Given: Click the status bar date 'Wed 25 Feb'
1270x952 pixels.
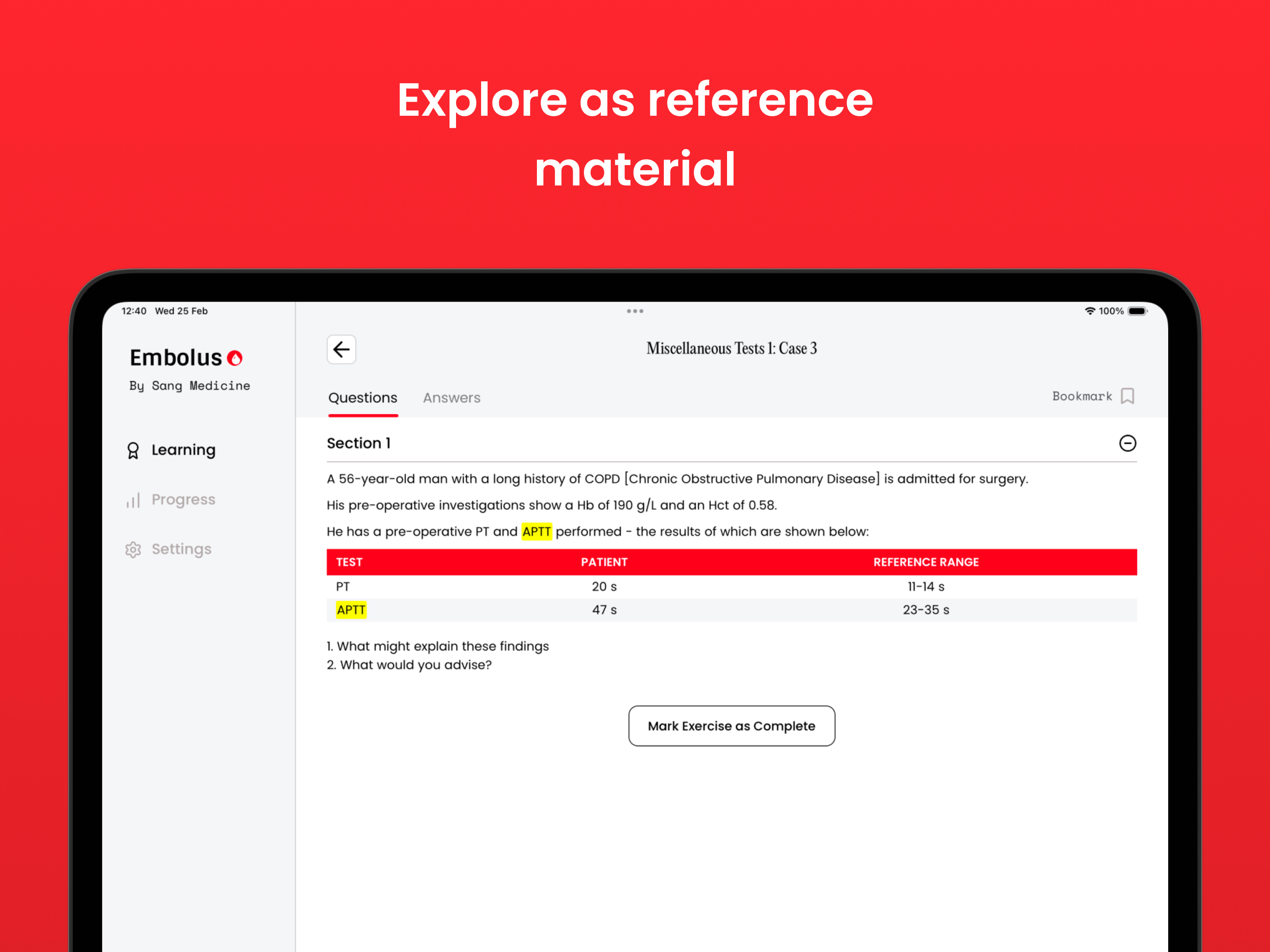Looking at the screenshot, I should tap(181, 311).
